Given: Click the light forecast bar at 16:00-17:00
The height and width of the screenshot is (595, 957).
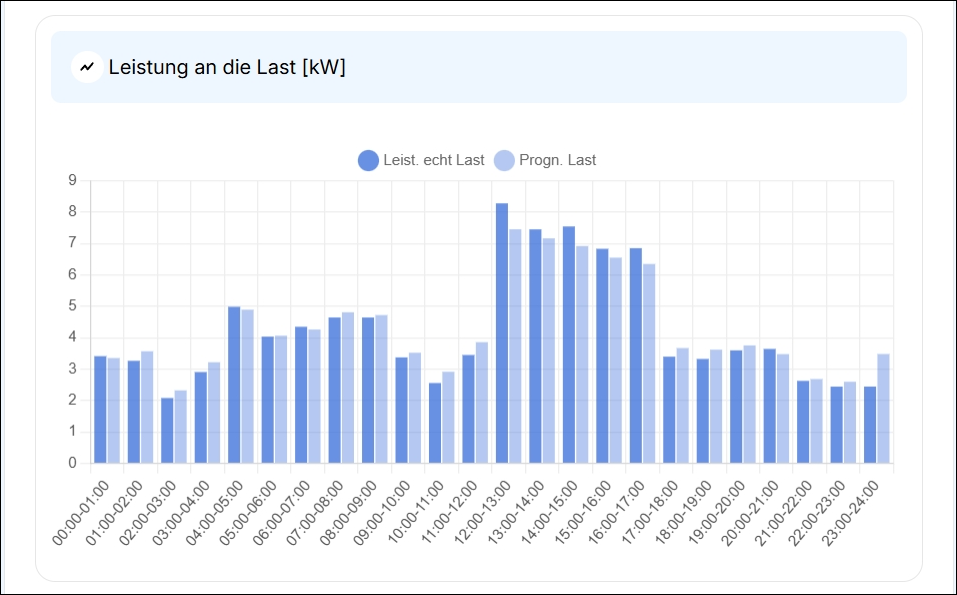Looking at the screenshot, I should [649, 364].
